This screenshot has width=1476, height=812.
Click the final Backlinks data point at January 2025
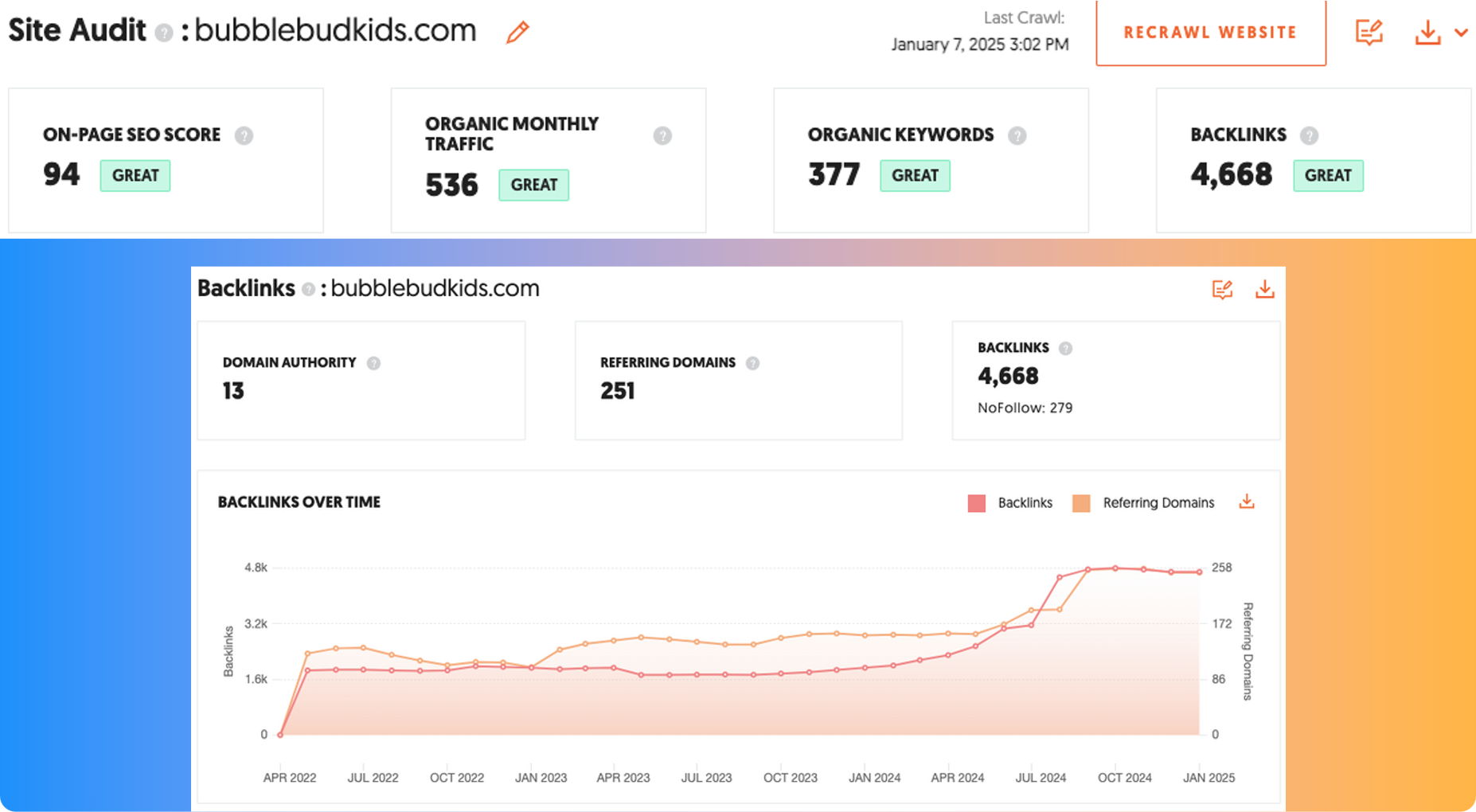click(x=1199, y=572)
